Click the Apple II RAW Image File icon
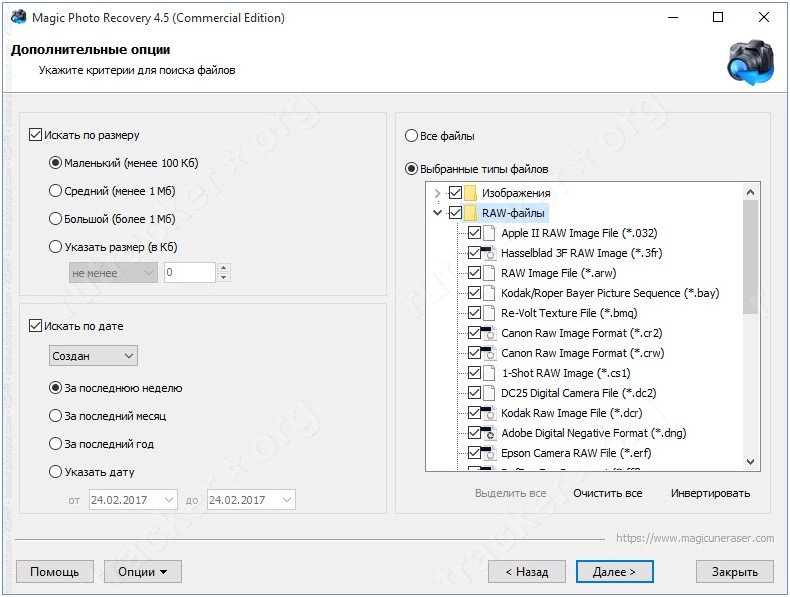The image size is (790, 597). (x=489, y=233)
